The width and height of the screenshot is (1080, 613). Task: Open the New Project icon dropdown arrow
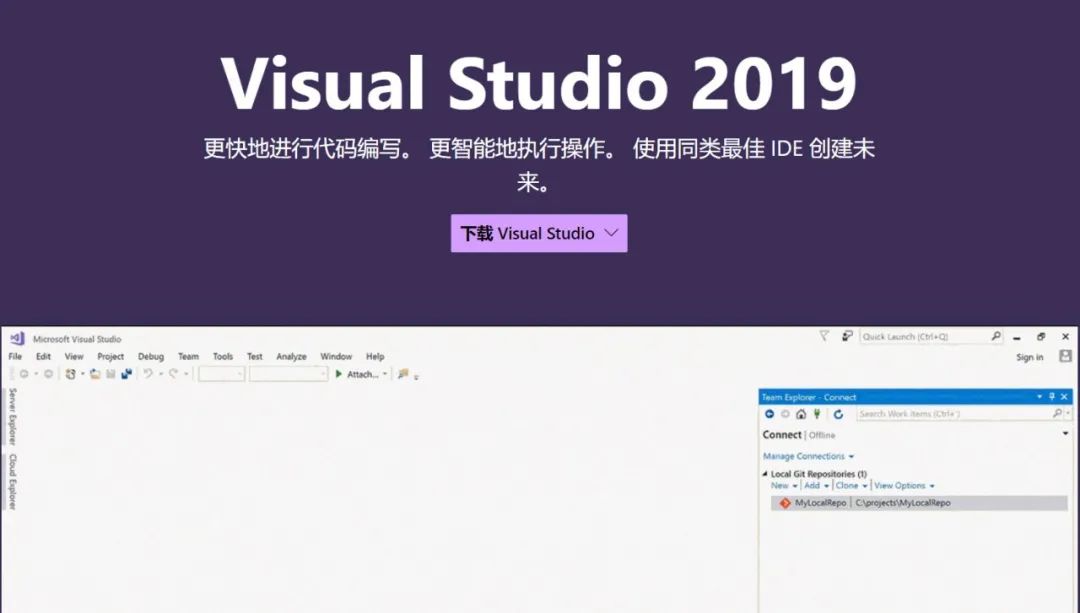83,374
